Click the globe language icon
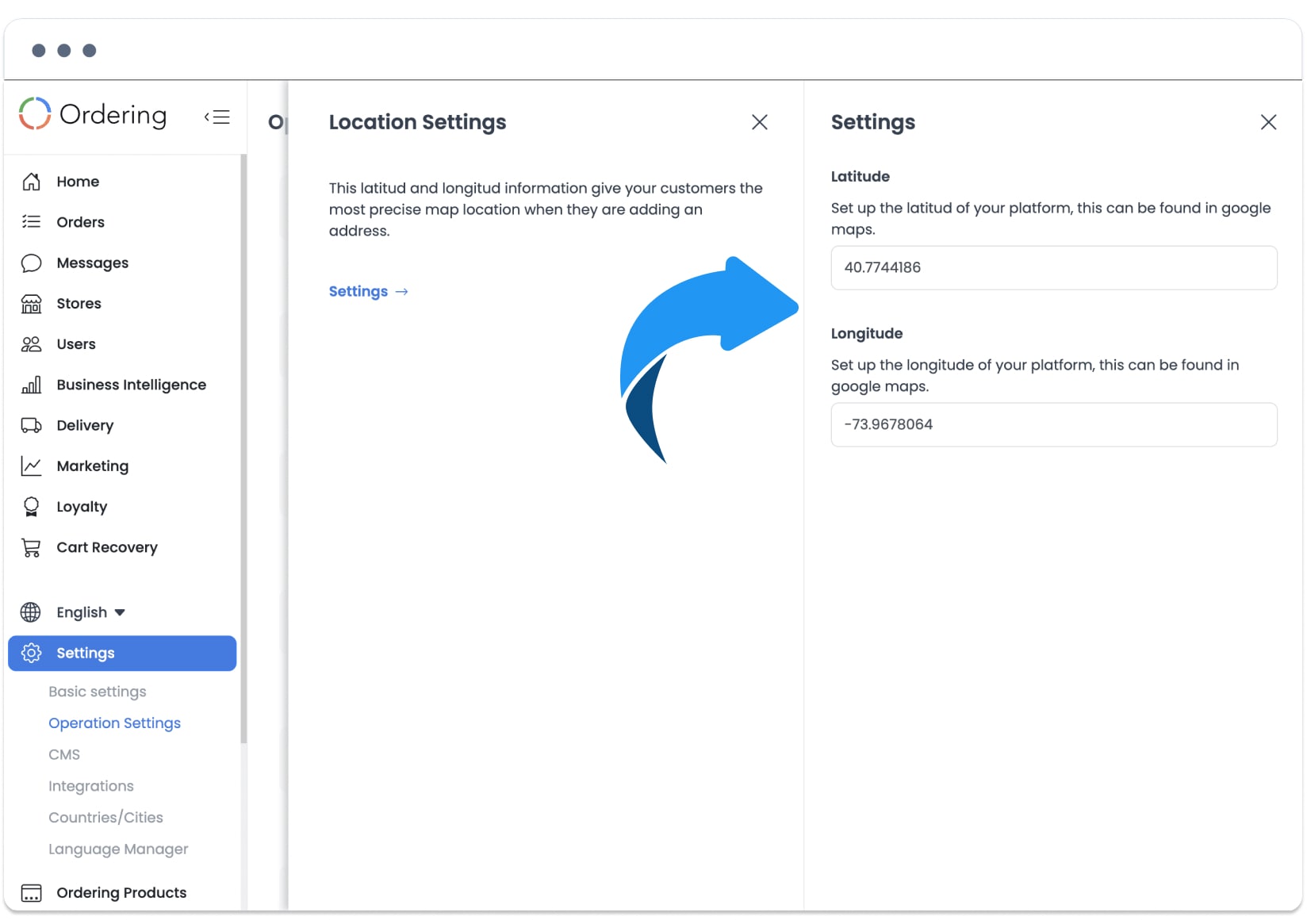The width and height of the screenshot is (1307, 924). click(31, 612)
